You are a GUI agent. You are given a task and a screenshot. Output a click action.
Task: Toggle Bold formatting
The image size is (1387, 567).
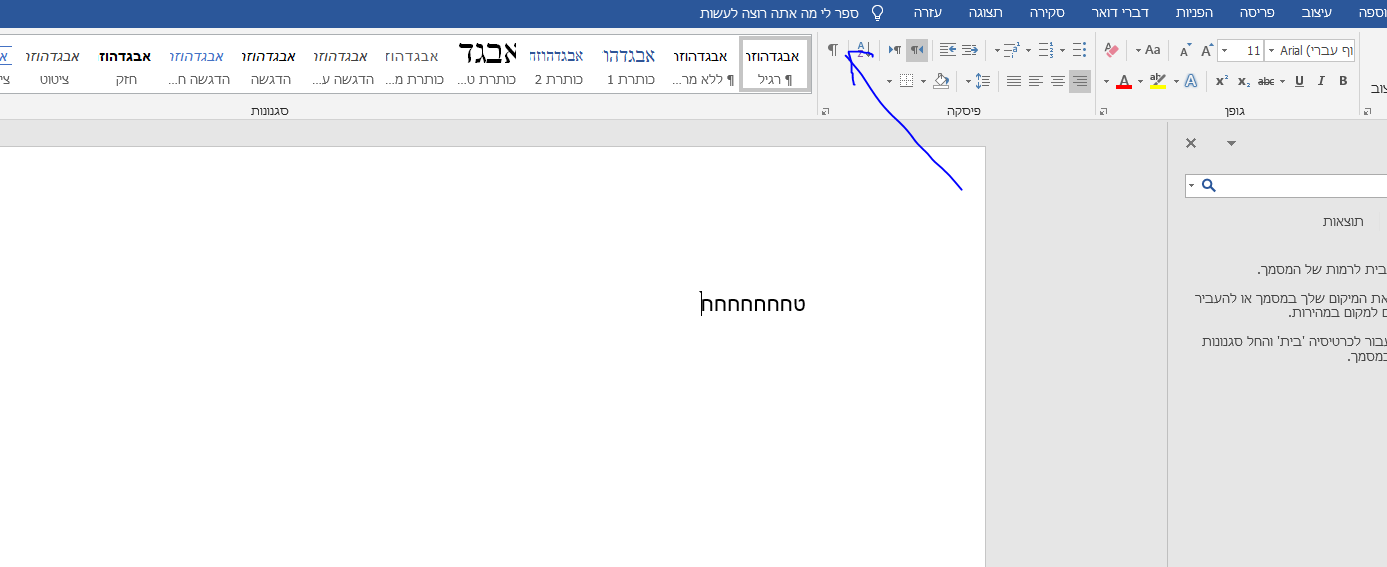coord(1343,81)
